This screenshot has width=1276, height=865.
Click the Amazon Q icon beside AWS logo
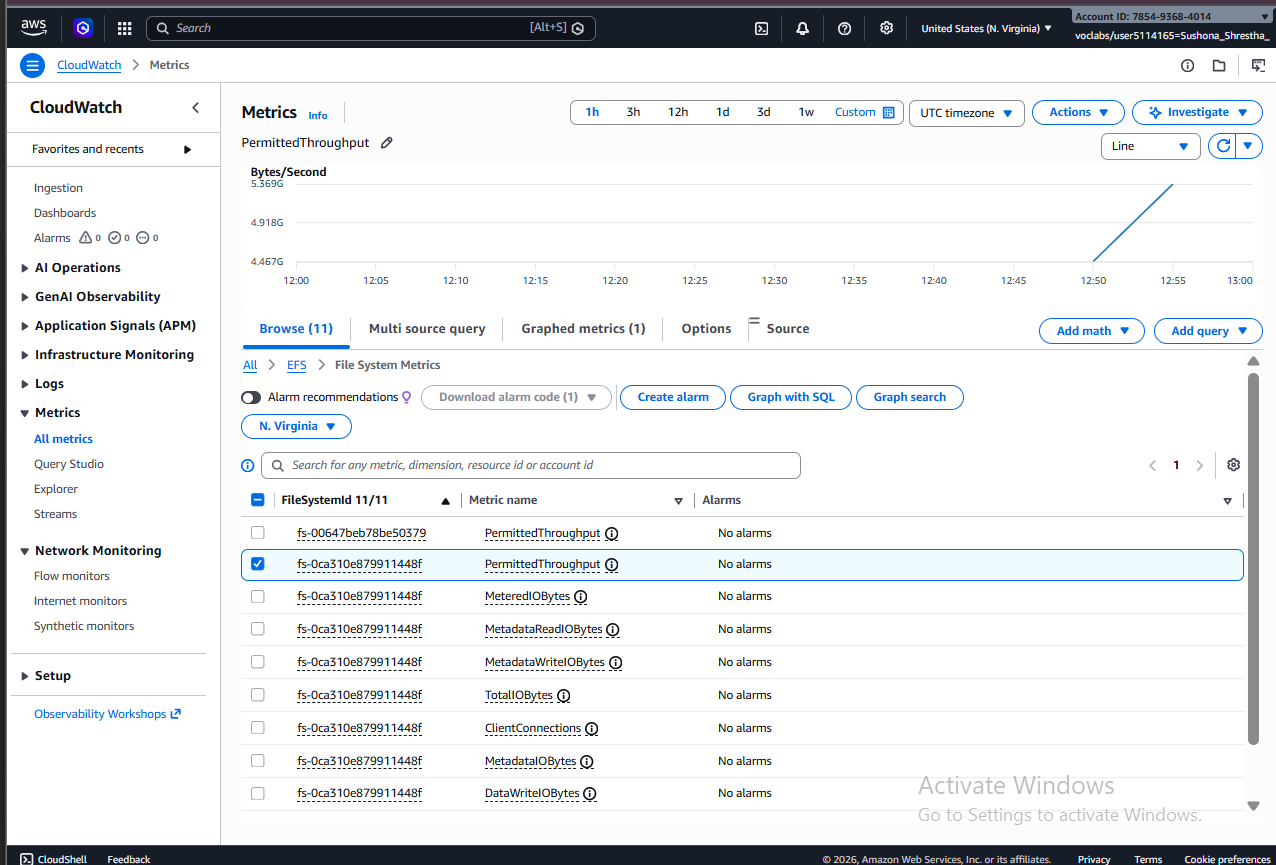(x=83, y=28)
